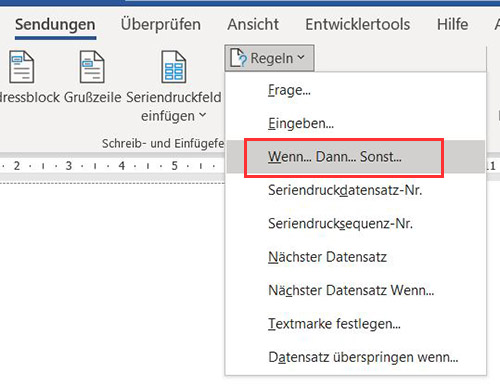The image size is (500, 386).
Task: Click the ruler mark number 4
Action: (x=122, y=166)
